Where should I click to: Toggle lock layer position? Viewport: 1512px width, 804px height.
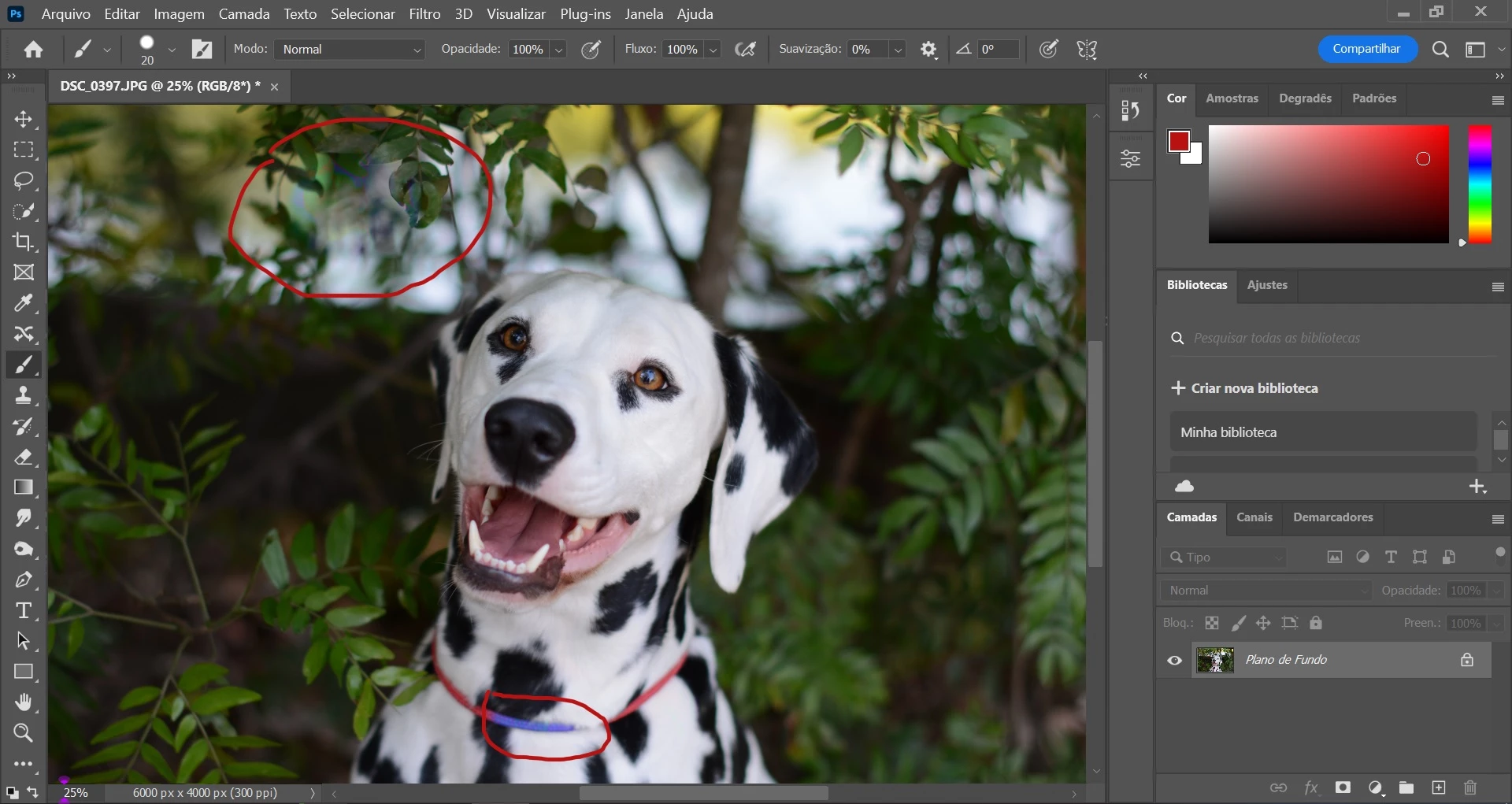point(1263,623)
